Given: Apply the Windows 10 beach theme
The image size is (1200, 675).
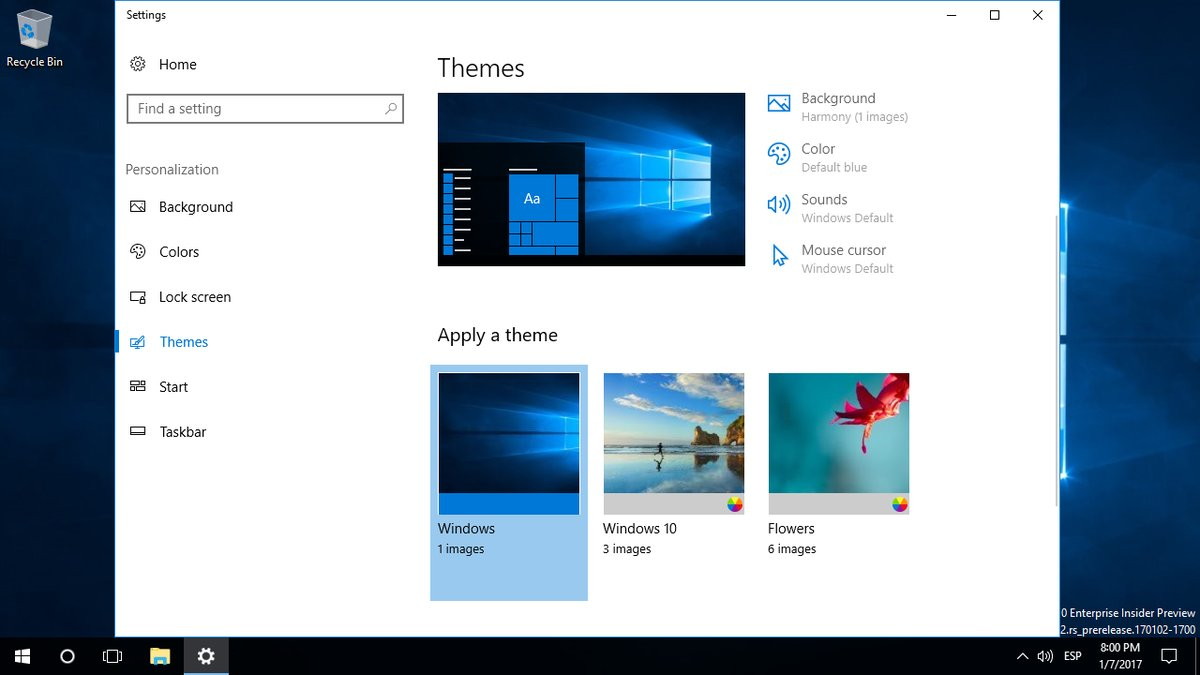Looking at the screenshot, I should 674,443.
